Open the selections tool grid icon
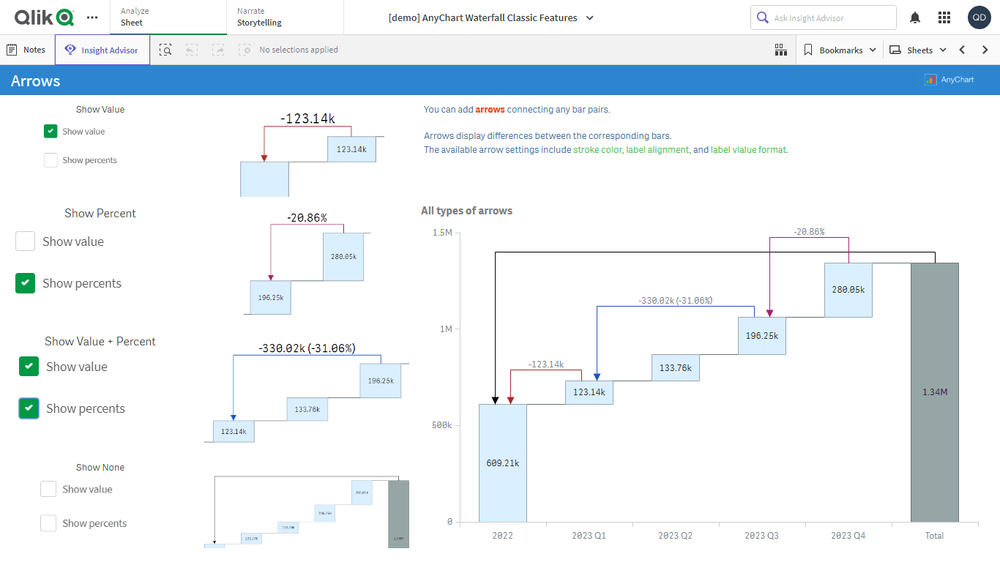Viewport: 1000px width, 562px height. (780, 50)
